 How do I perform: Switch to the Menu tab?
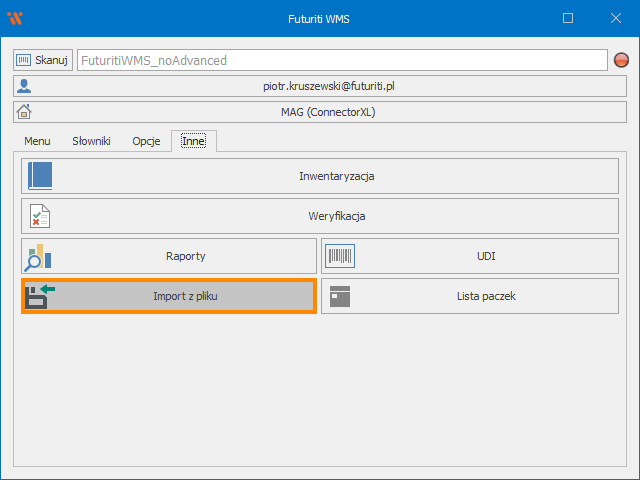coord(37,141)
